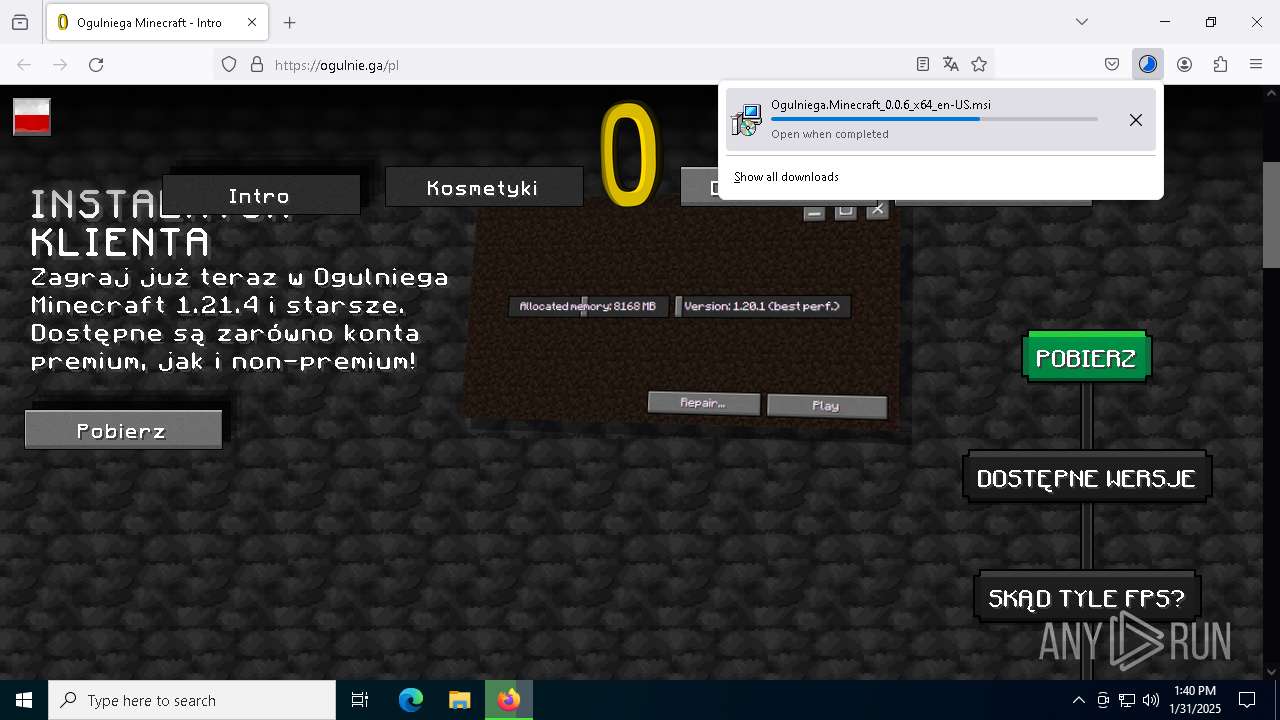This screenshot has width=1280, height=720.
Task: Click the green POBIERZ sign
Action: (1086, 357)
